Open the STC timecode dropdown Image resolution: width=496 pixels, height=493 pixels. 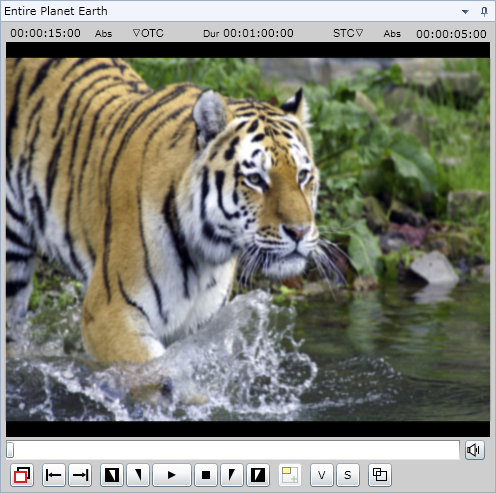[348, 33]
